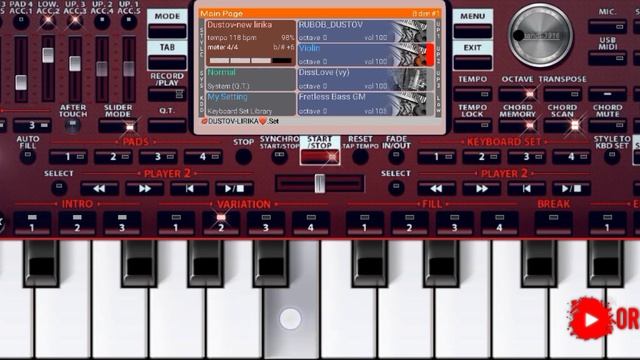This screenshot has width=640, height=360.
Task: Trigger the BREAK button
Action: pyautogui.click(x=553, y=223)
